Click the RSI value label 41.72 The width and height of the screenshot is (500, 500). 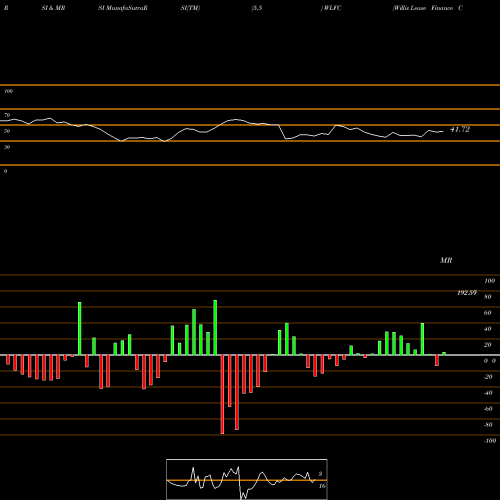click(460, 129)
